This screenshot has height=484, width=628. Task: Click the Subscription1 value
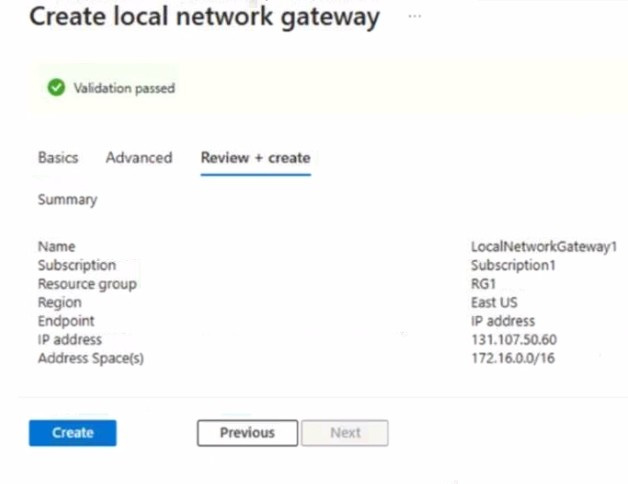coord(513,265)
